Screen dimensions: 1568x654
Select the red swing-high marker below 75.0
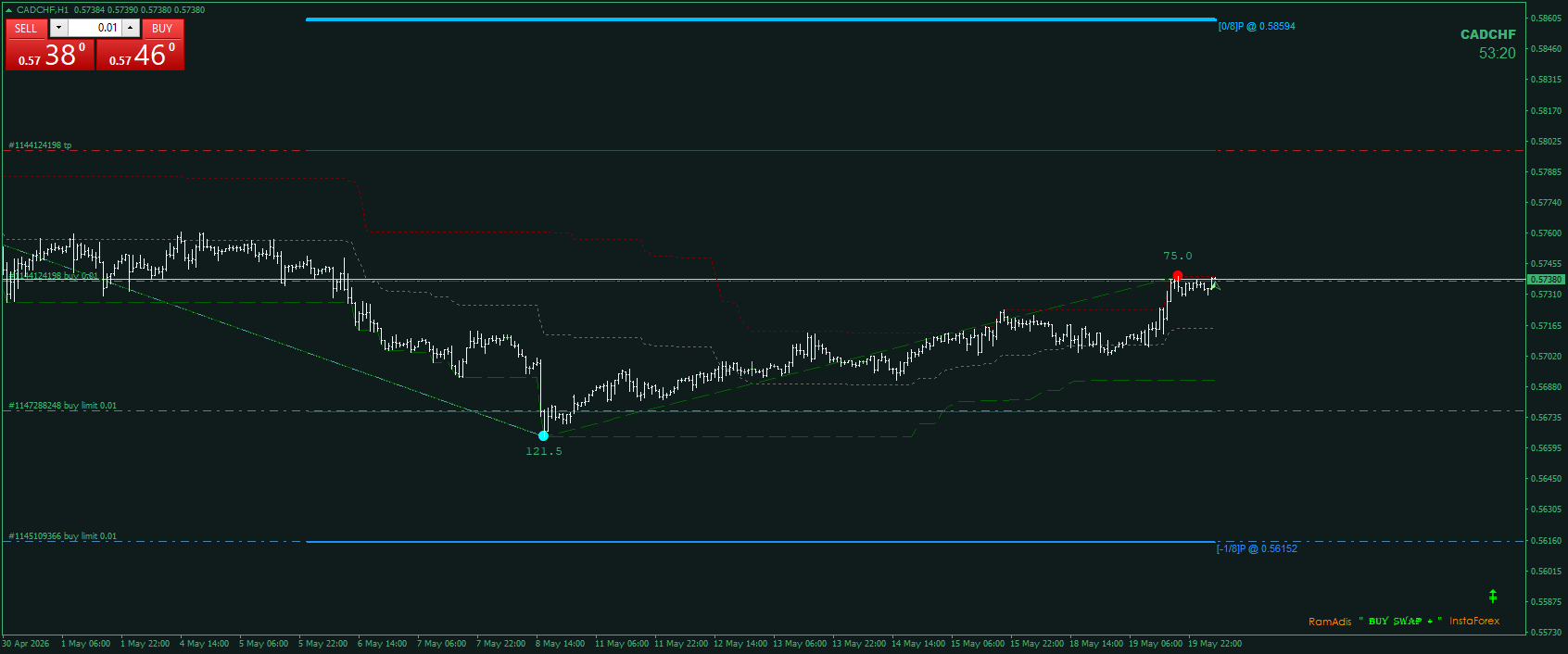pyautogui.click(x=1178, y=275)
